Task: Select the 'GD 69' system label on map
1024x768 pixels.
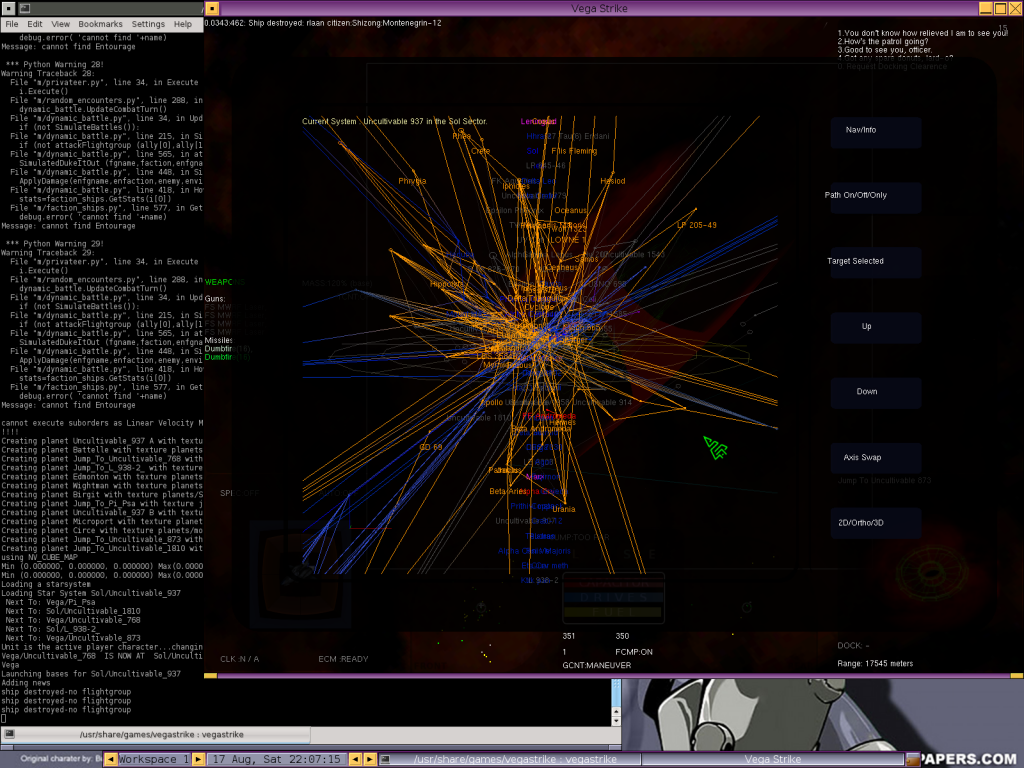Action: [x=430, y=447]
